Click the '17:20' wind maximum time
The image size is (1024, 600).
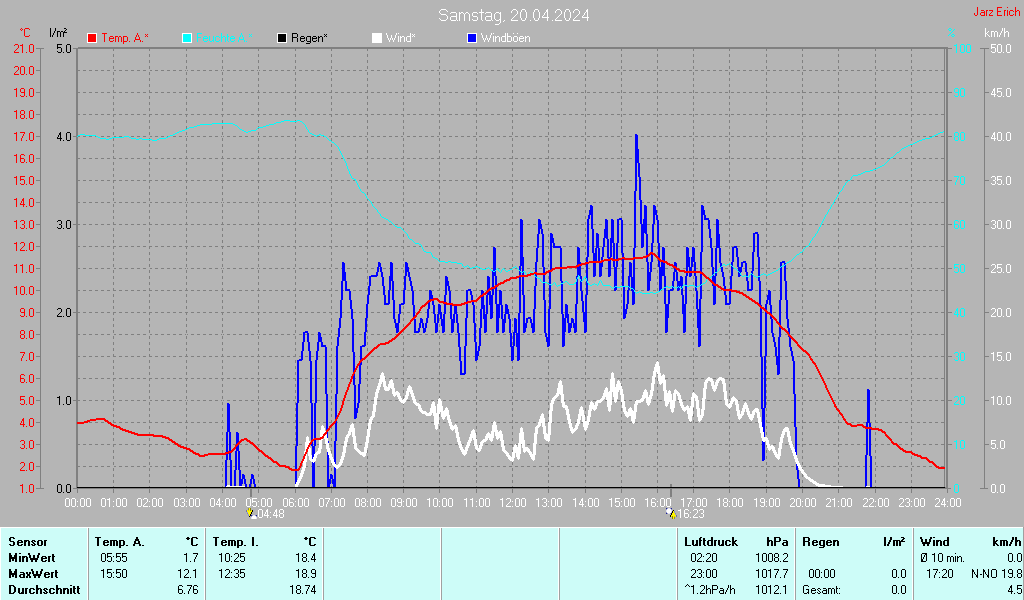point(939,574)
